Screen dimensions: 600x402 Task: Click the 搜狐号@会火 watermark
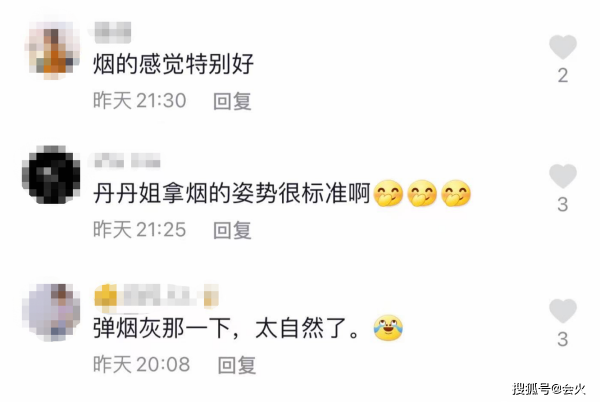point(549,389)
